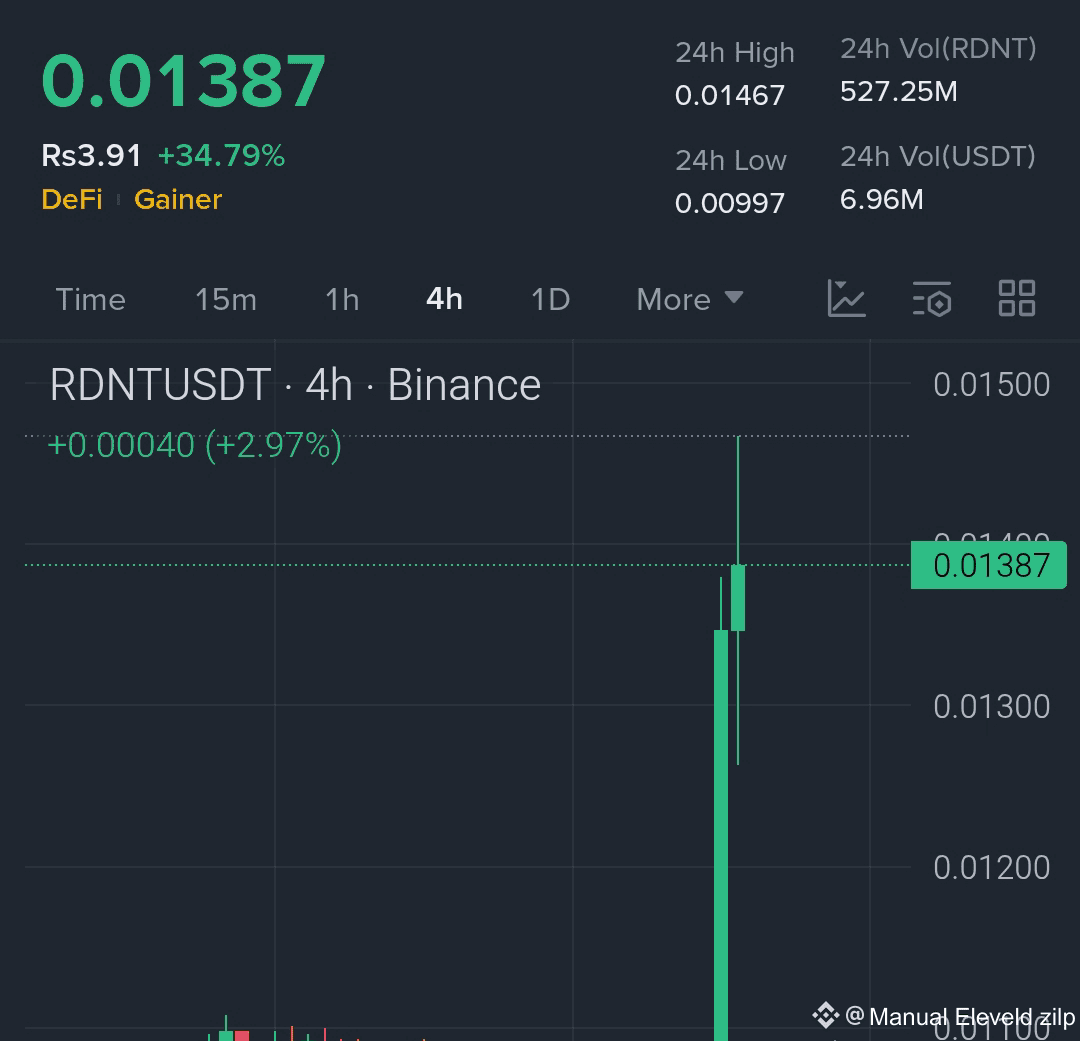Open the DeFi category tag
The height and width of the screenshot is (1041, 1083).
tap(72, 200)
